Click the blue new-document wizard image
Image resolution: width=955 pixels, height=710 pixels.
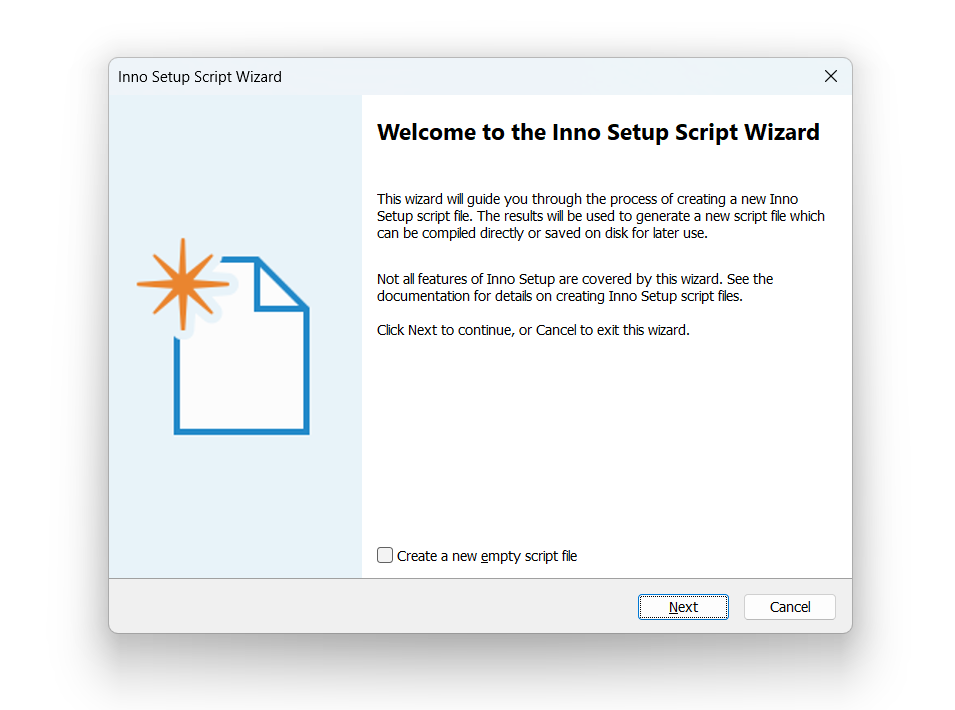223,337
